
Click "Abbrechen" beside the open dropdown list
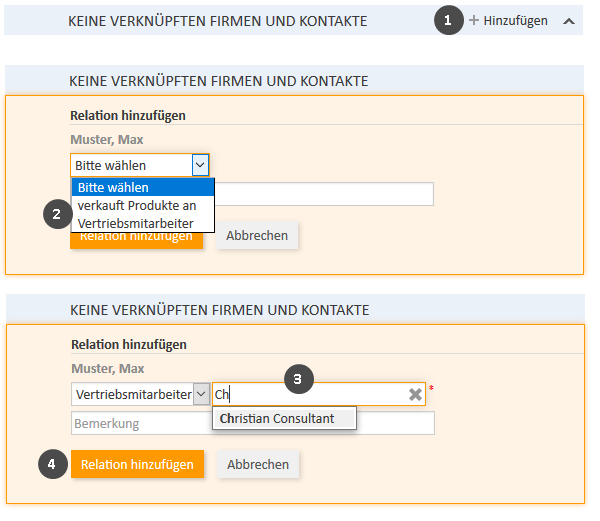[x=257, y=236]
